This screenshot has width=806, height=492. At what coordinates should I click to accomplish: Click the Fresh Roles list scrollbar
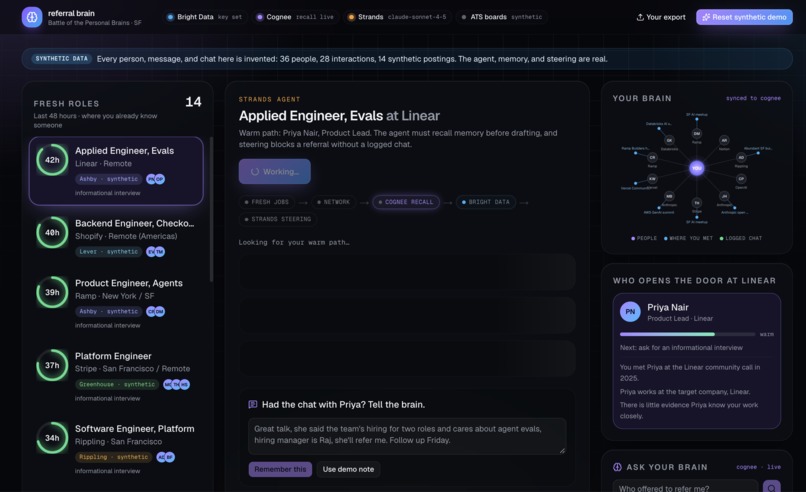coord(211,209)
